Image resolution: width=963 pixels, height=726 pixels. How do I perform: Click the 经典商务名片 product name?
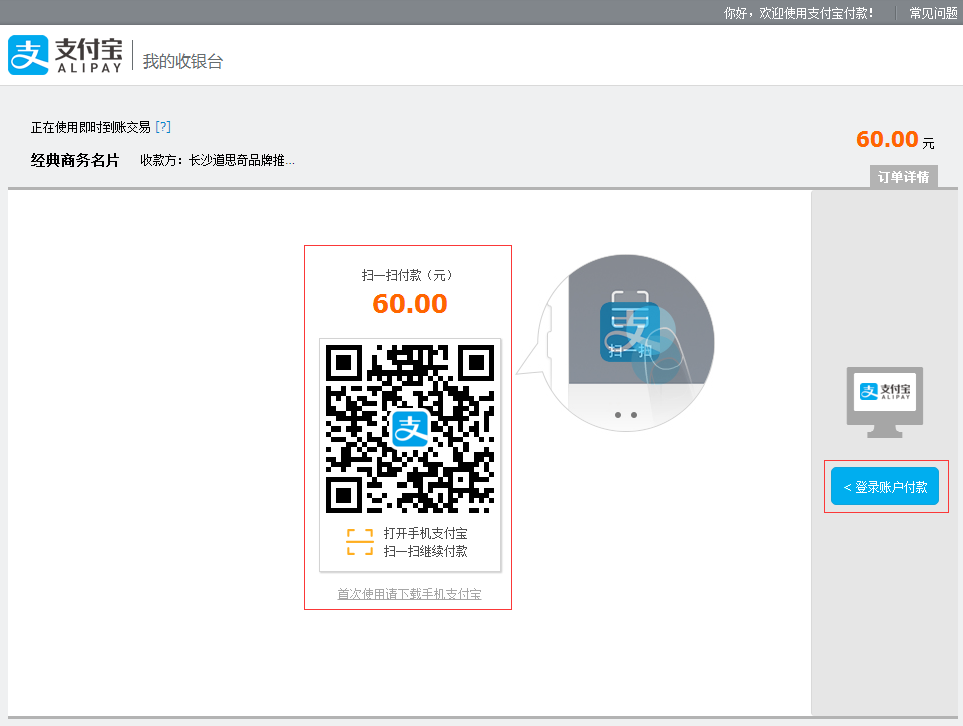(x=75, y=160)
